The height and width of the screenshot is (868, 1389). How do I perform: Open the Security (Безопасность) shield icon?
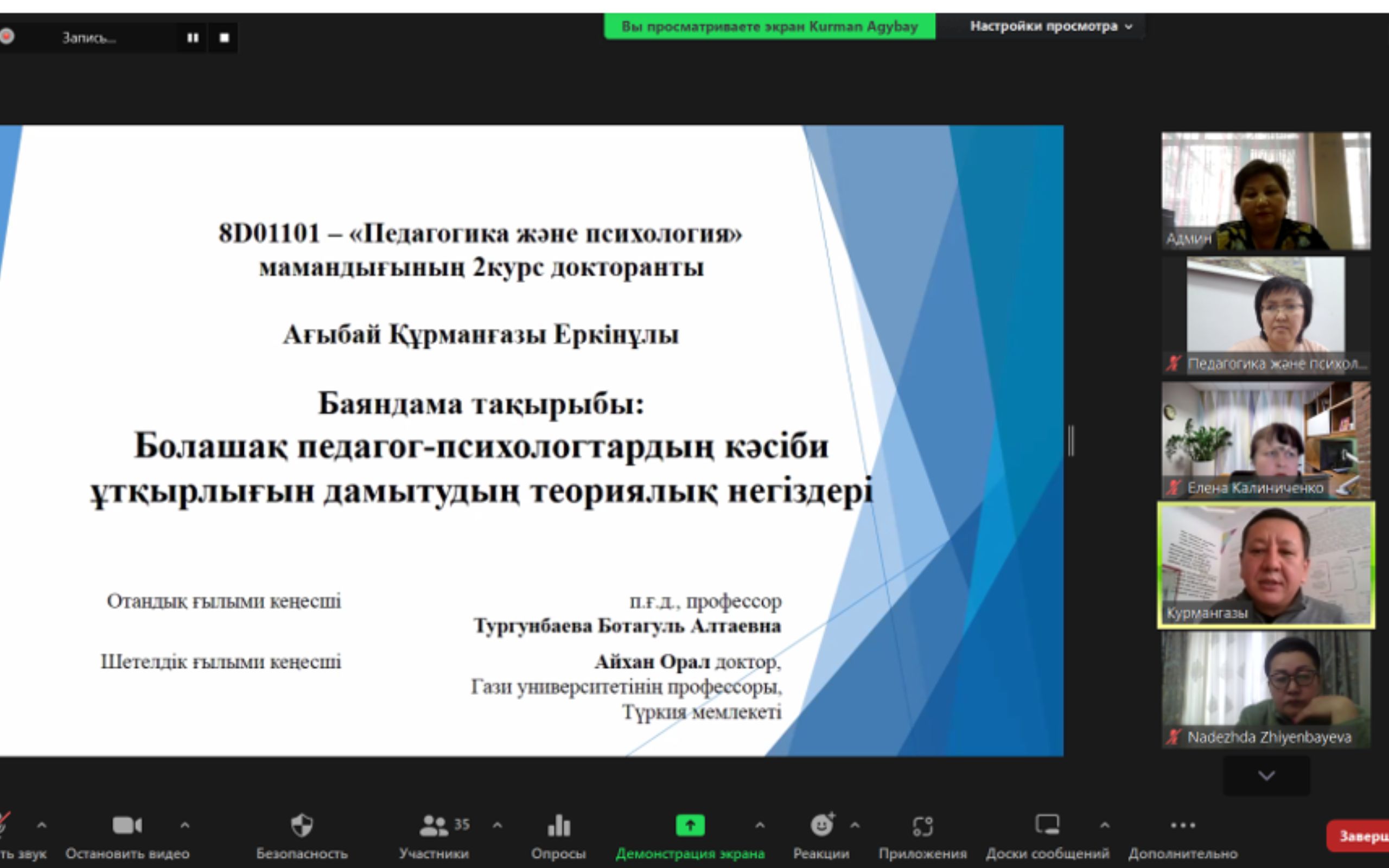[302, 826]
